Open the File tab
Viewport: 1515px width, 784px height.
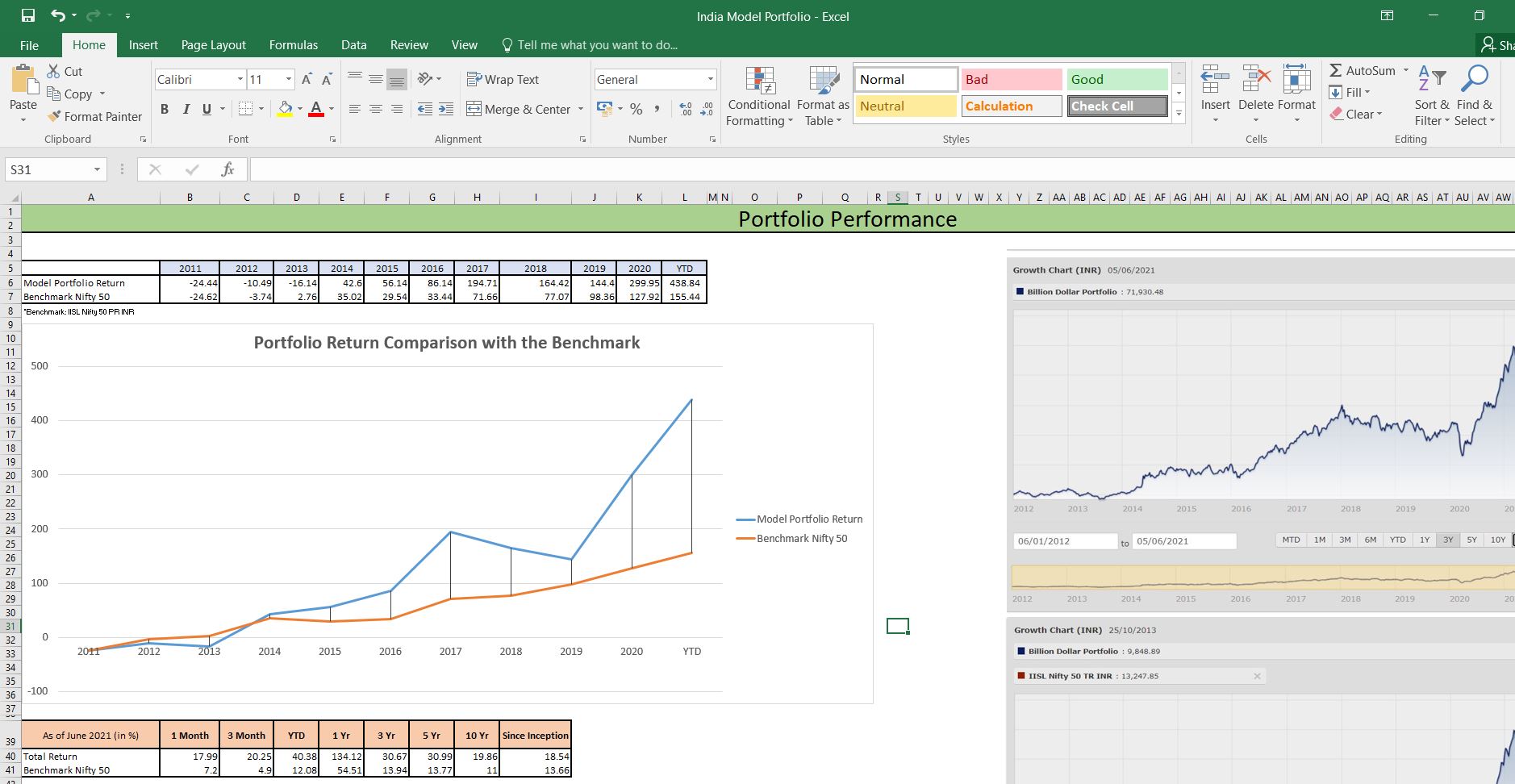pyautogui.click(x=29, y=45)
